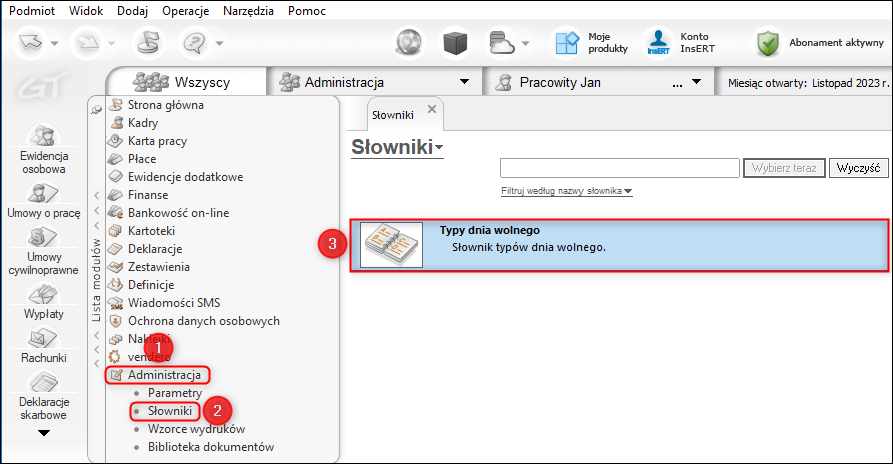
Task: Open Wypłaty in the sidebar
Action: point(44,301)
